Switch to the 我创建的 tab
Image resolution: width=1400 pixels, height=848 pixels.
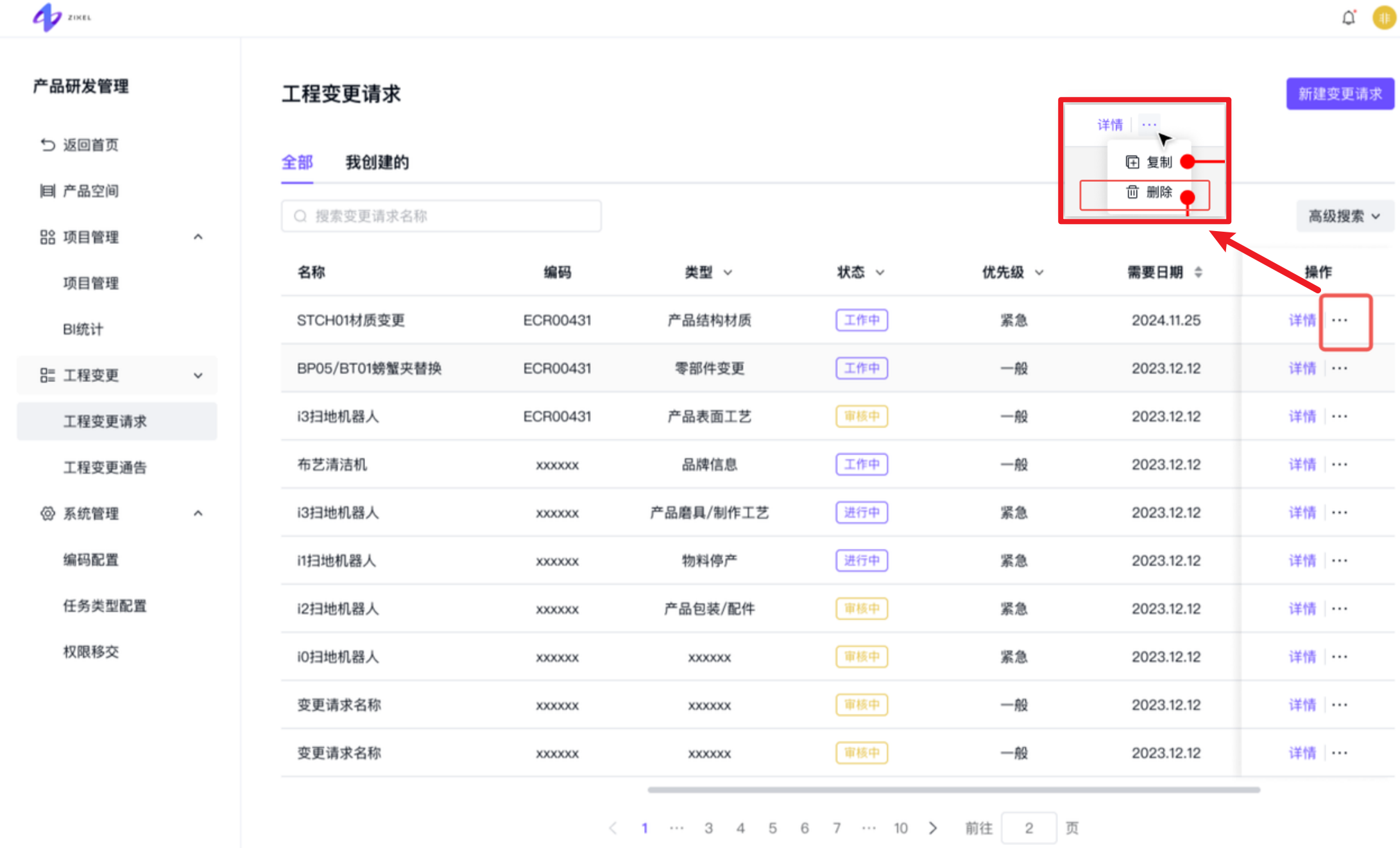(x=377, y=162)
